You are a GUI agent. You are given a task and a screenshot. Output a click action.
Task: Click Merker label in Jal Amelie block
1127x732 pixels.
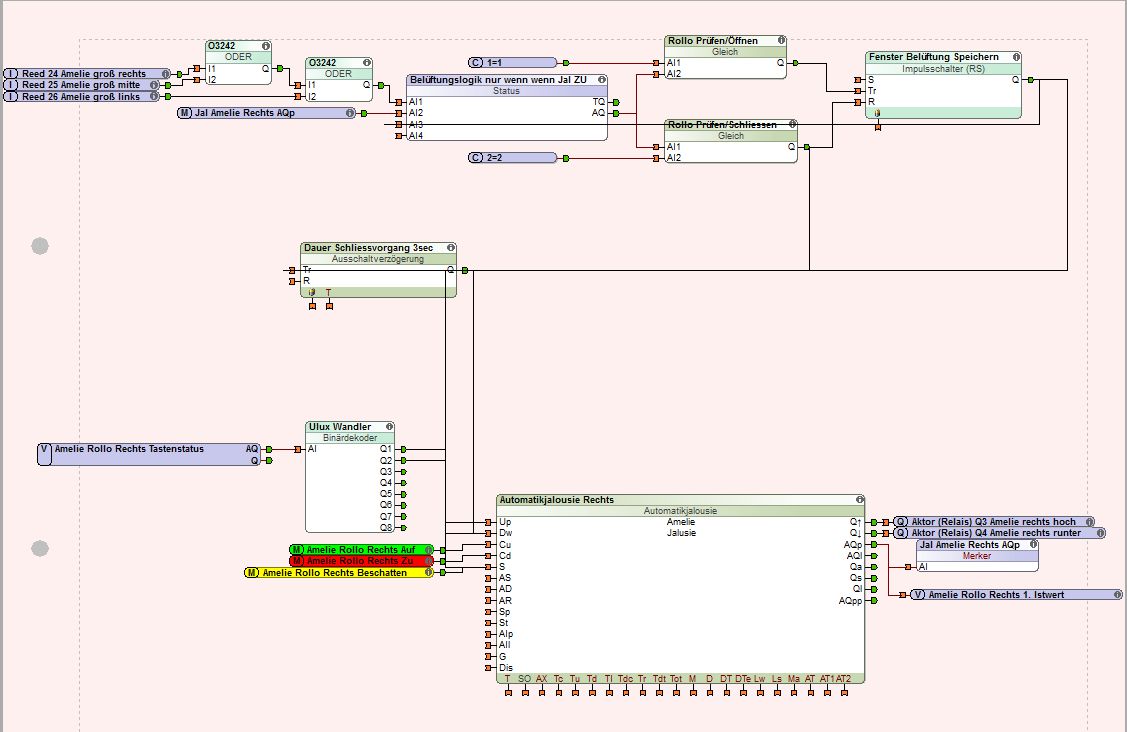(x=977, y=556)
